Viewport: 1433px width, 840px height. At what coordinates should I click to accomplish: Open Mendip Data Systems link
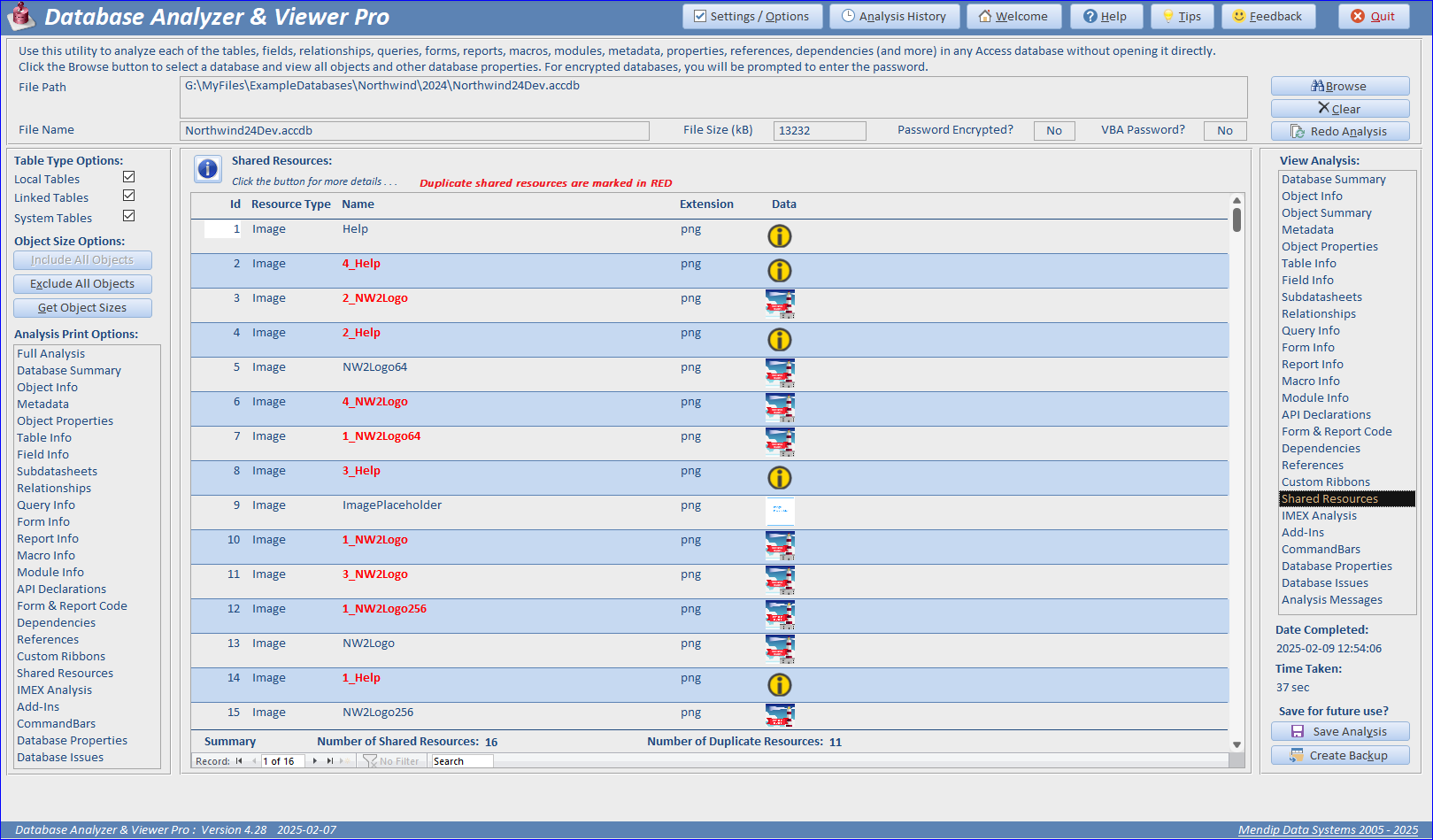(x=1328, y=830)
